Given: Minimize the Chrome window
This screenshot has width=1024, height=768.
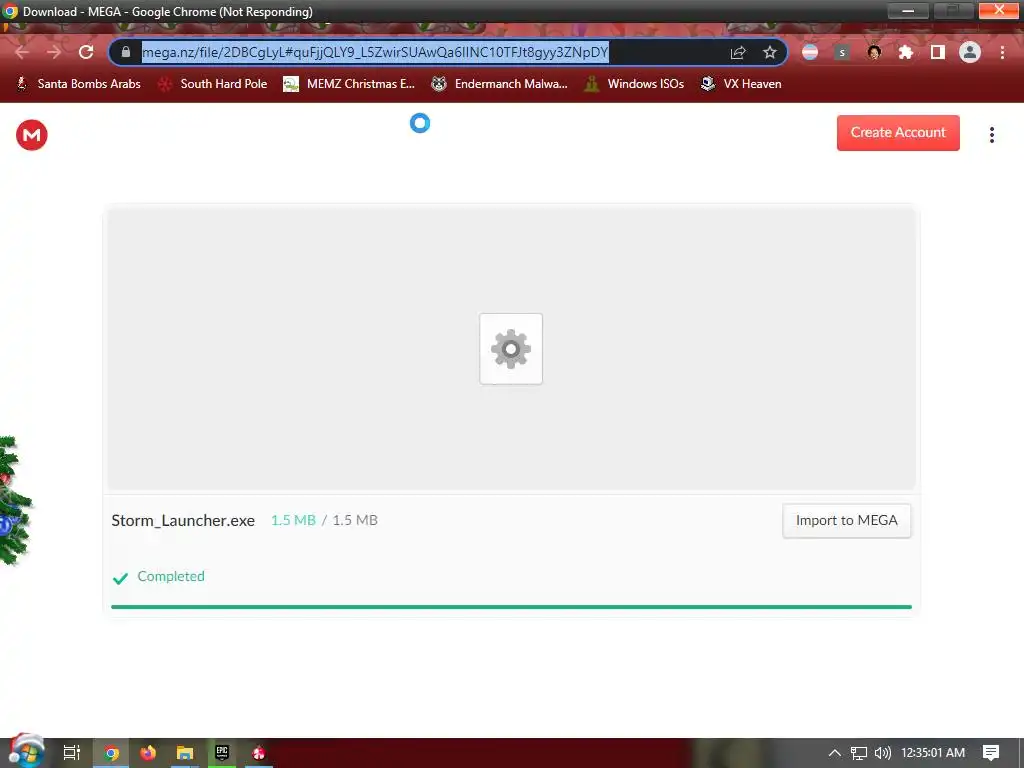Looking at the screenshot, I should point(908,11).
